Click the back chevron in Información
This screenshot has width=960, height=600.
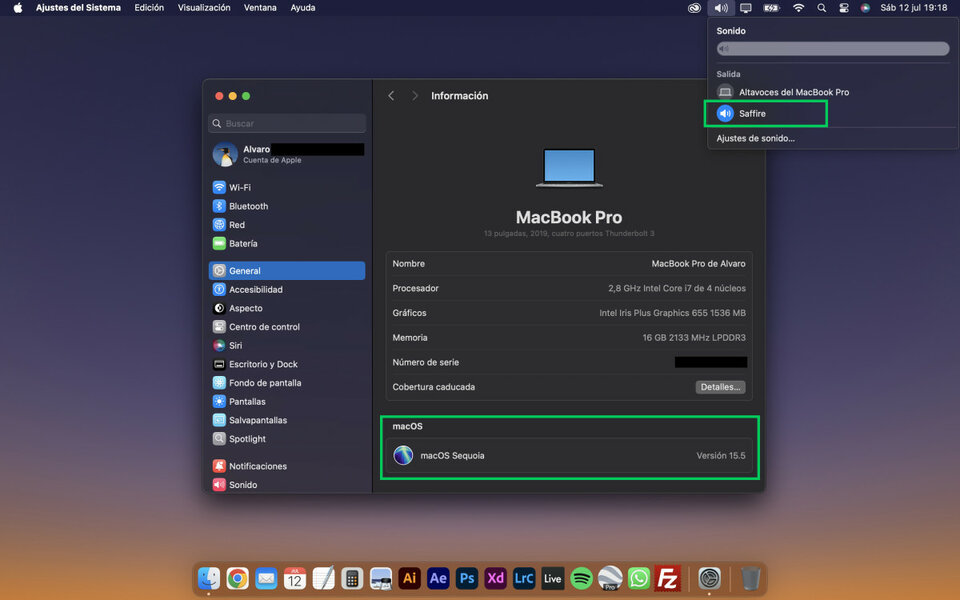tap(391, 96)
